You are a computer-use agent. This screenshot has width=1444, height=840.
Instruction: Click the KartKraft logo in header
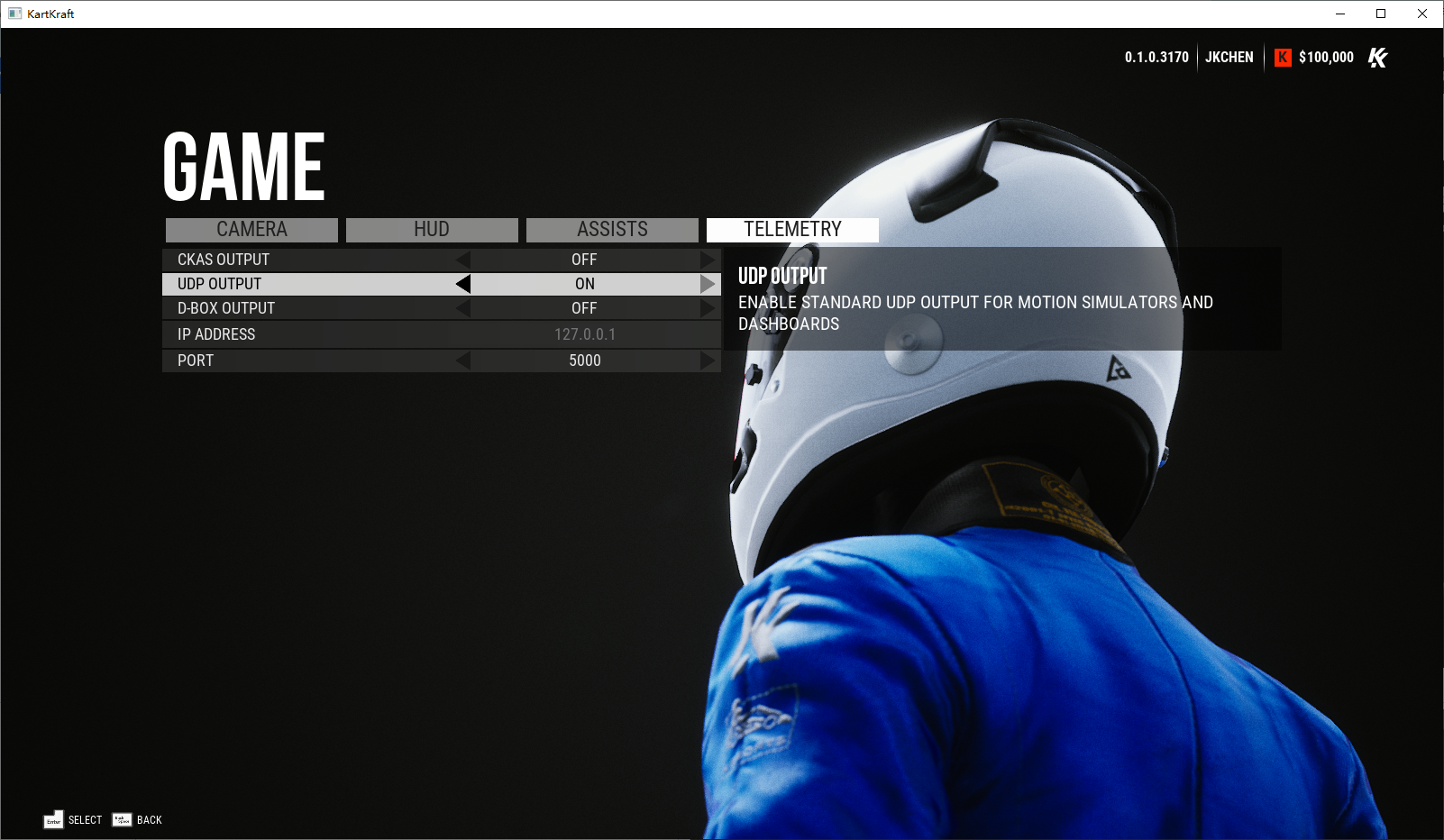click(1378, 58)
